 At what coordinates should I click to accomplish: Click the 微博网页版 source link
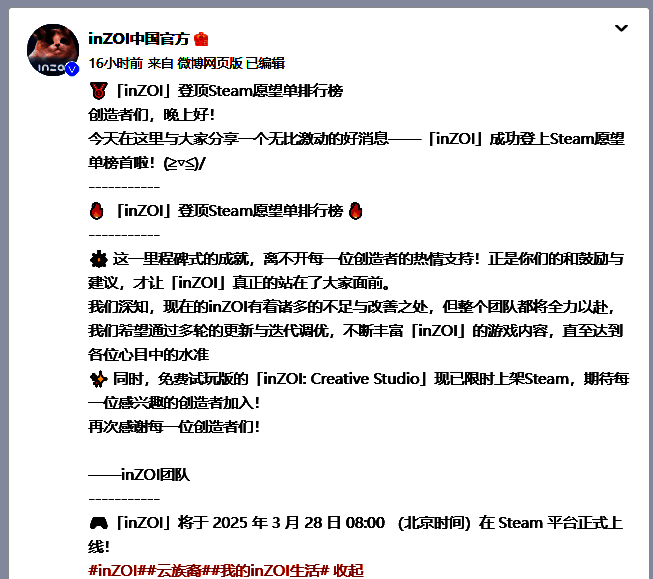click(x=210, y=63)
